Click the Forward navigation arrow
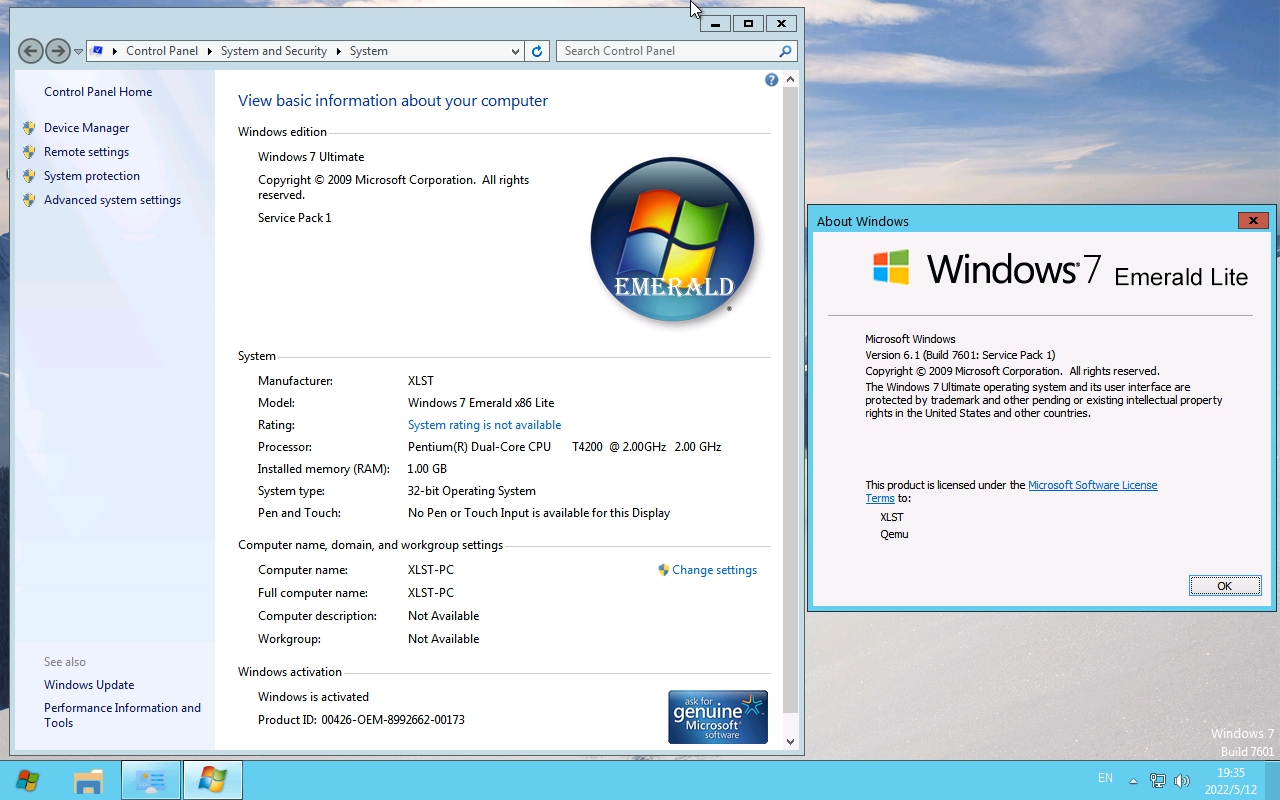The height and width of the screenshot is (800, 1280). tap(58, 51)
